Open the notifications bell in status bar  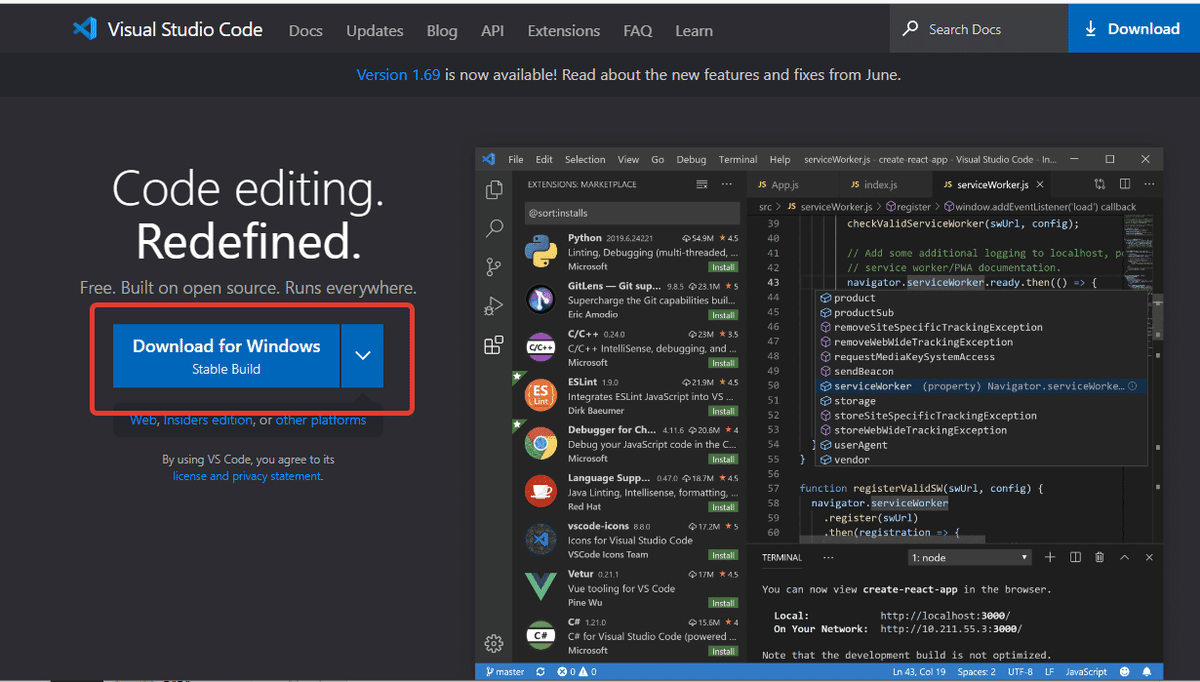click(1147, 672)
